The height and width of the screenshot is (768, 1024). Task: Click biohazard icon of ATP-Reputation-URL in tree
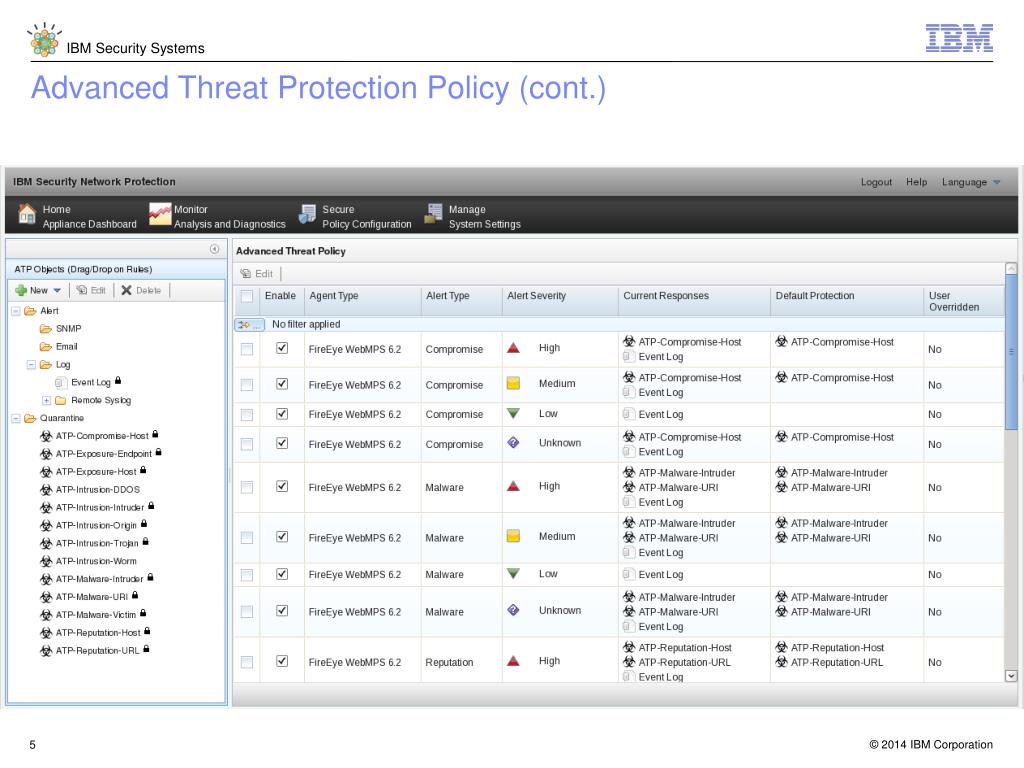tap(46, 651)
